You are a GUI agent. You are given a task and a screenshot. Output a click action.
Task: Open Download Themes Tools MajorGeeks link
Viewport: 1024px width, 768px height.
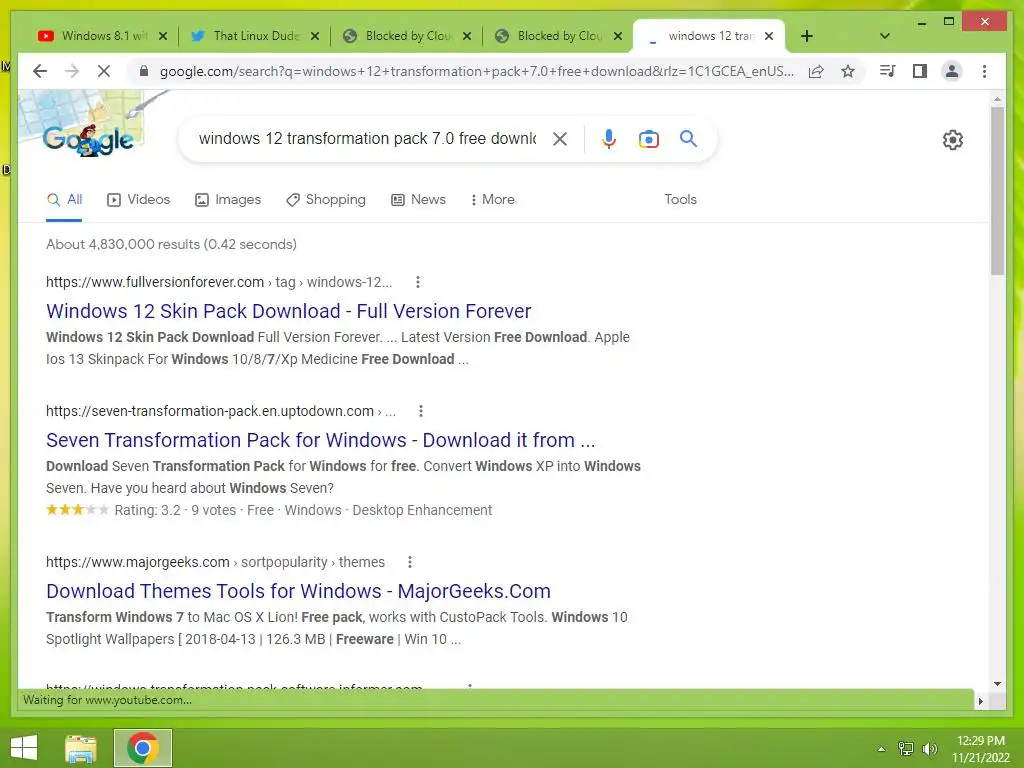(298, 591)
